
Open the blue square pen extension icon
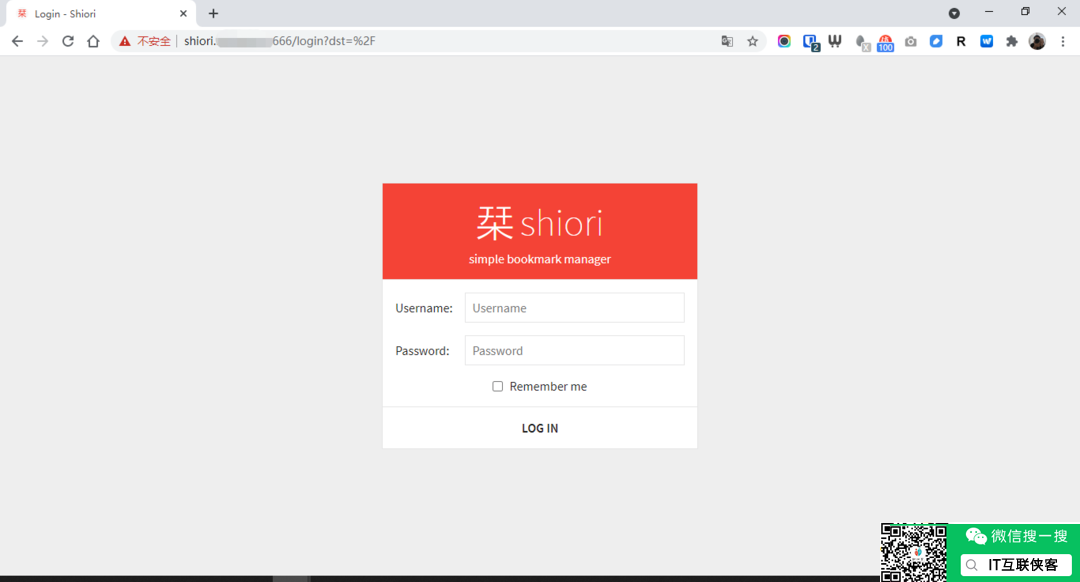tap(936, 41)
